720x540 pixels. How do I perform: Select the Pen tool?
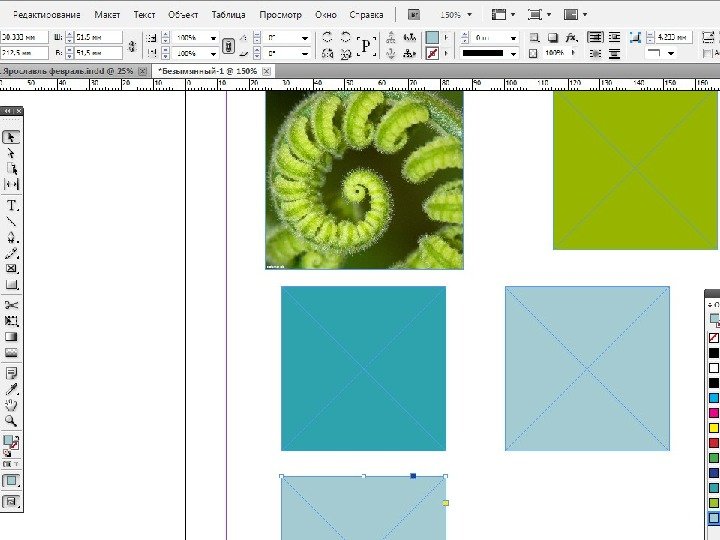point(11,237)
